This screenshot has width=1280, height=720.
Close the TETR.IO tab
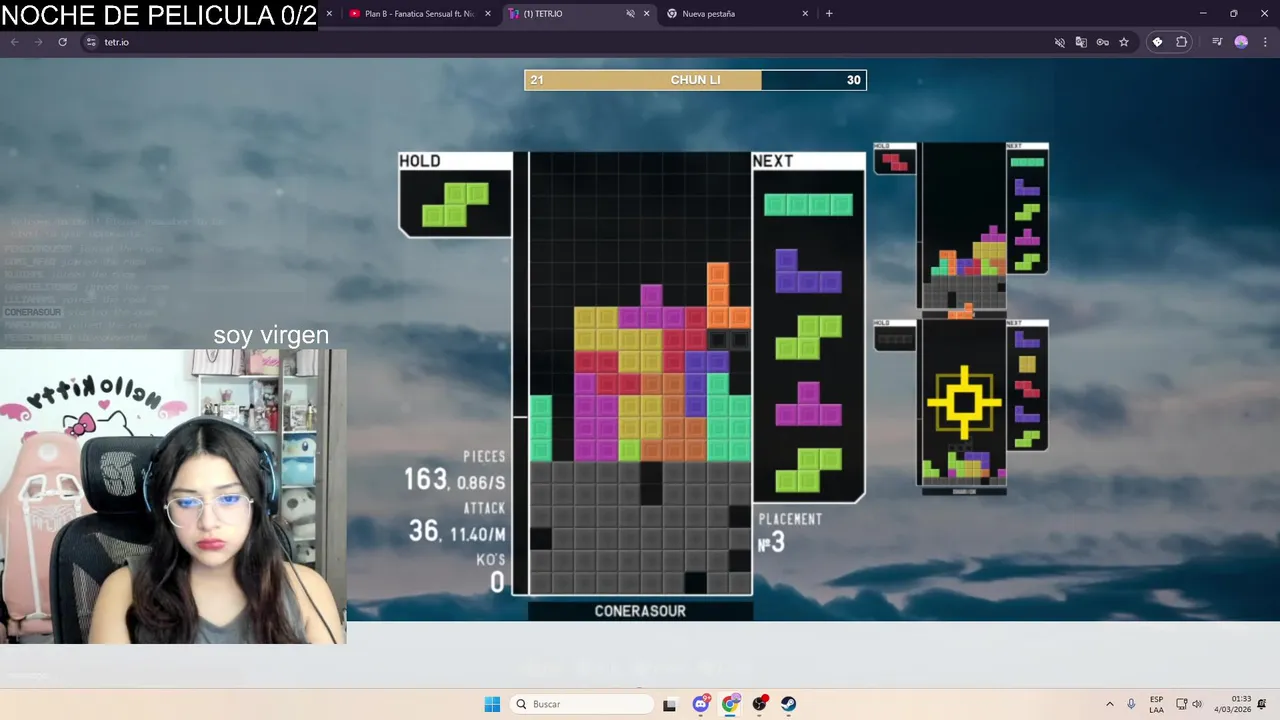pyautogui.click(x=646, y=14)
